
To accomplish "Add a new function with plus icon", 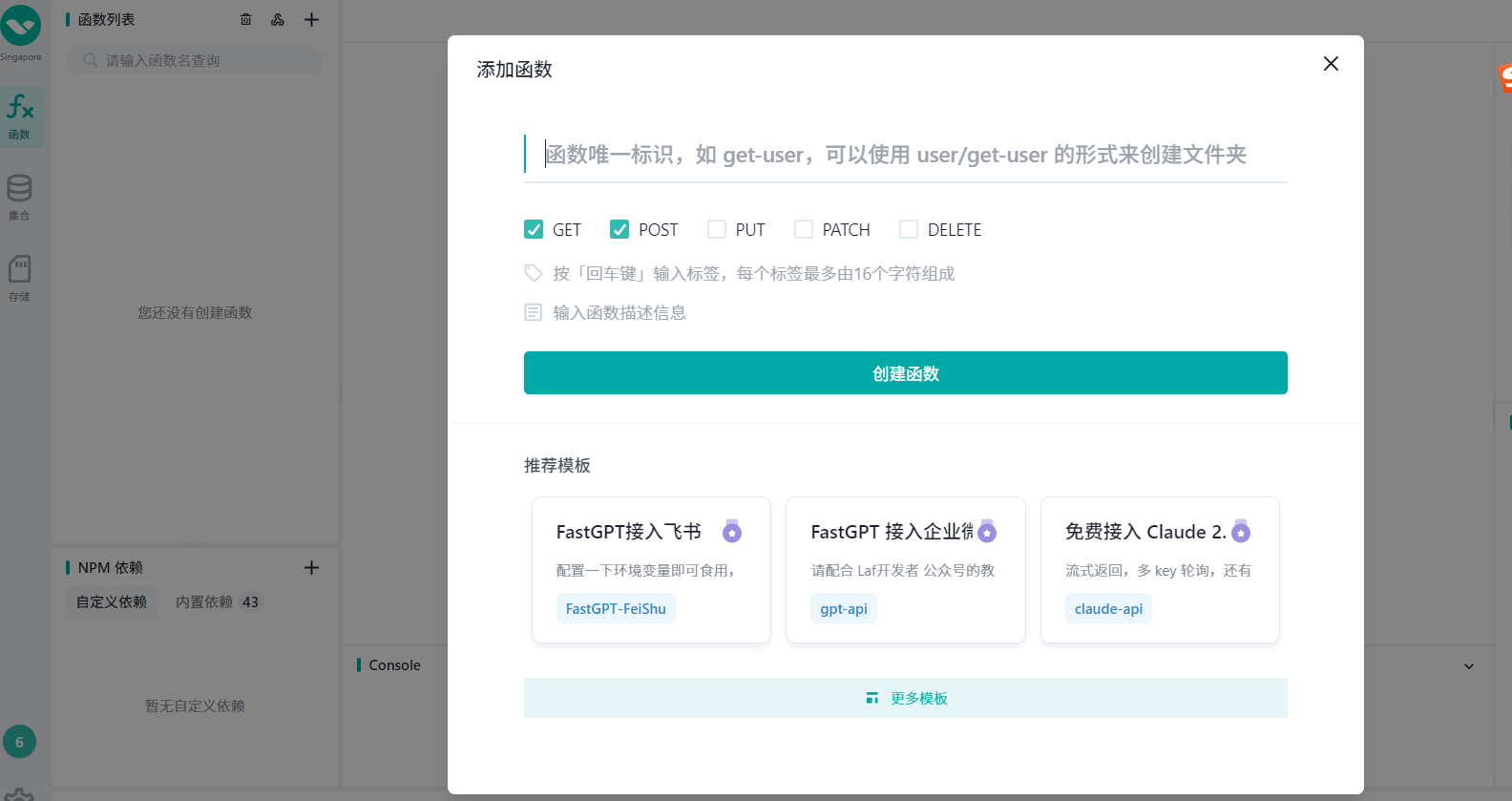I will point(311,19).
